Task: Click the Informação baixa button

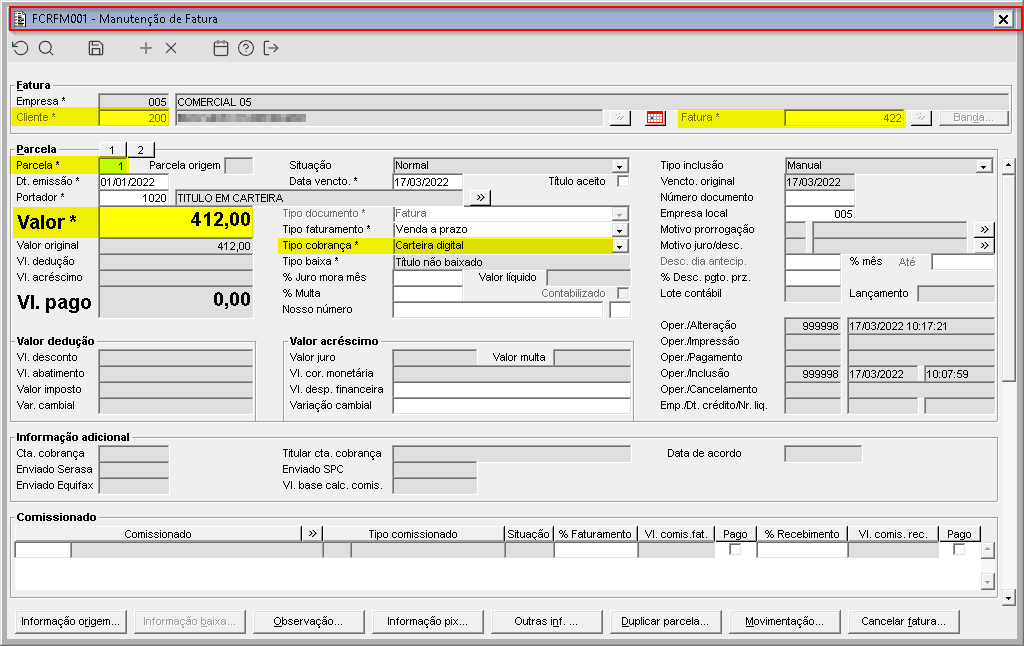Action: click(x=189, y=621)
